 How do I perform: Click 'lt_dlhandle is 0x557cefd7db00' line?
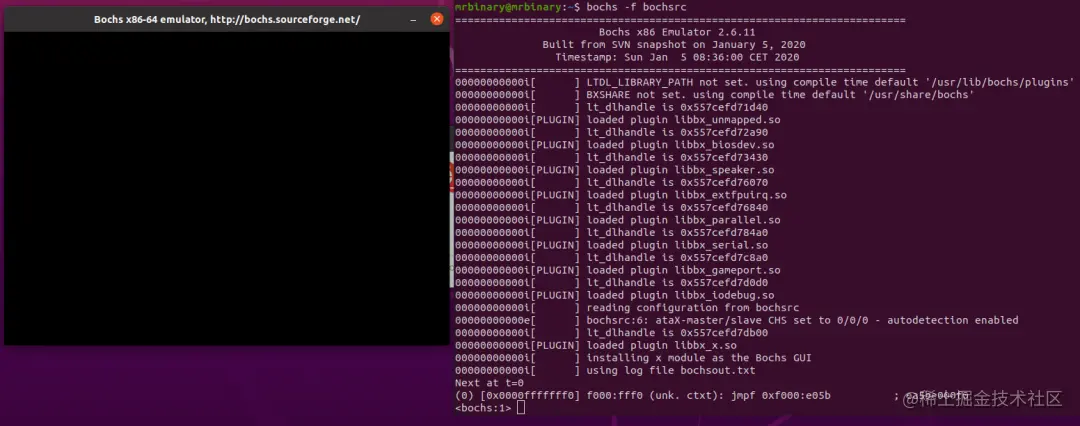coord(612,333)
